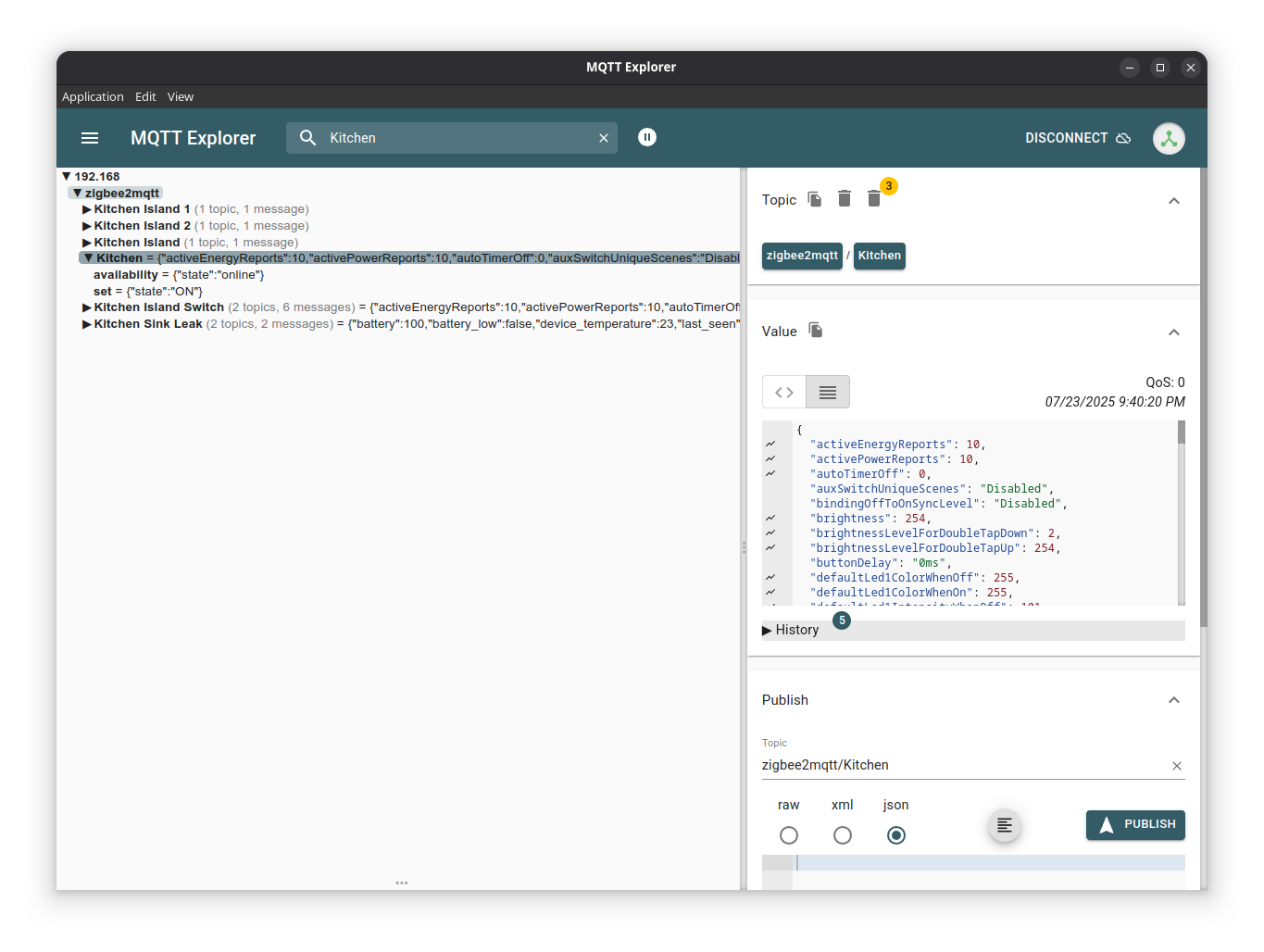
Task: Open the Application menu
Action: 93,96
